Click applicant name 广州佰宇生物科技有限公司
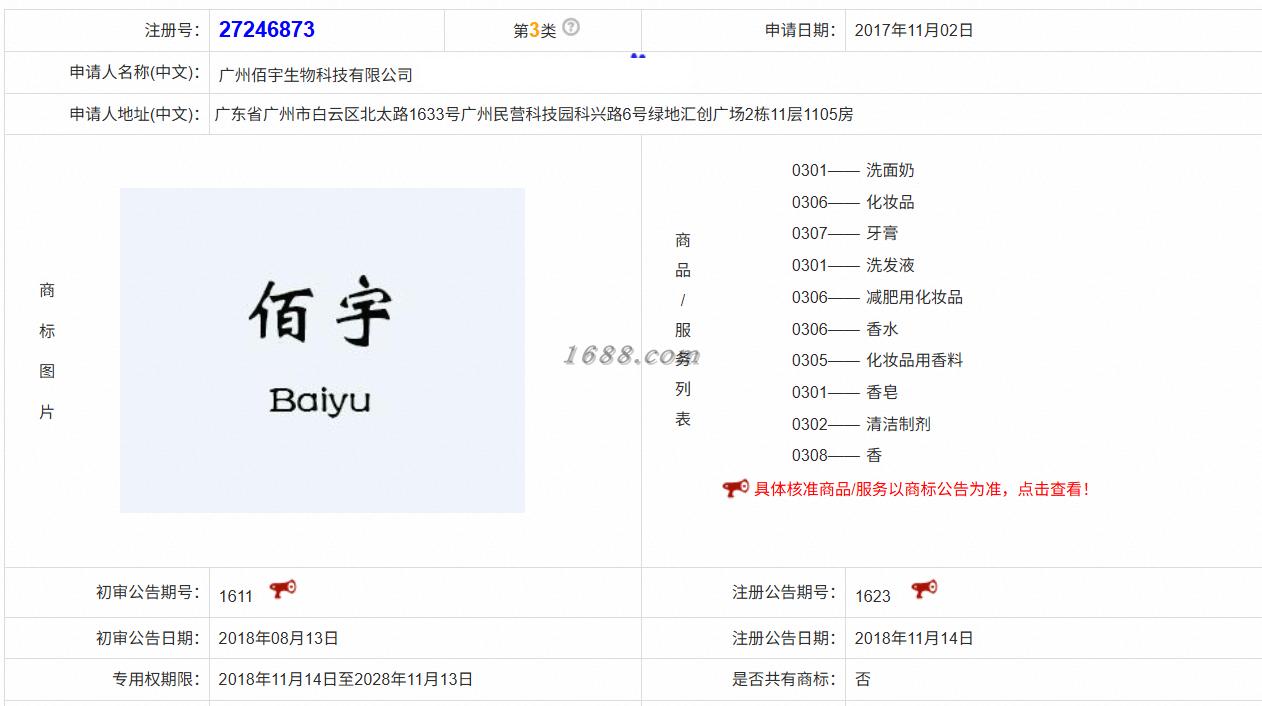 [316, 75]
